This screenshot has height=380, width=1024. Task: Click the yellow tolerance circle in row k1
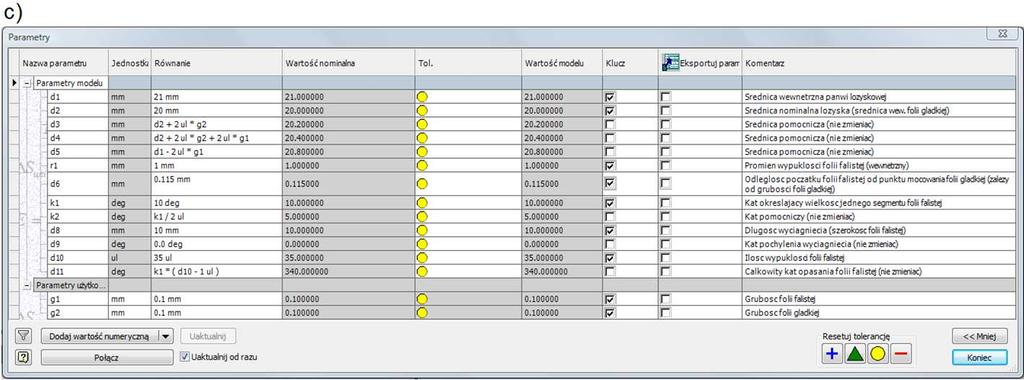pyautogui.click(x=422, y=203)
